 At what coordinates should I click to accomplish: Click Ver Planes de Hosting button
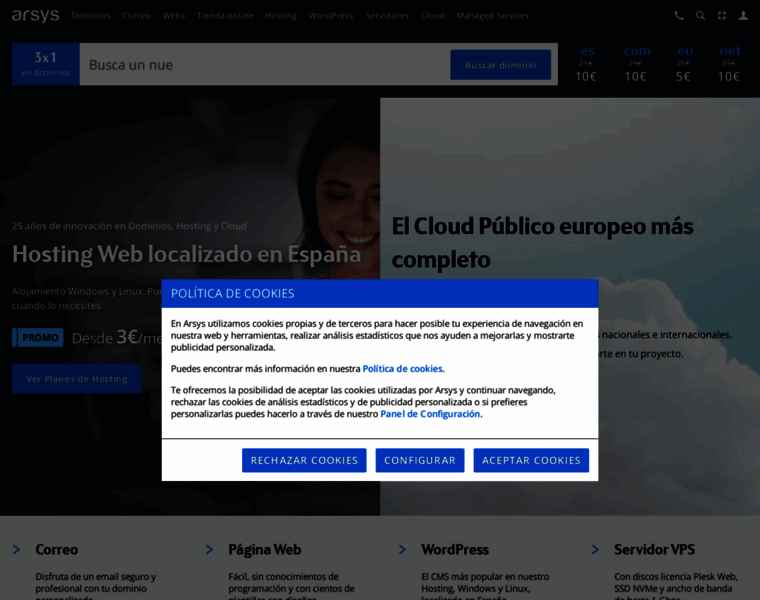click(x=77, y=379)
